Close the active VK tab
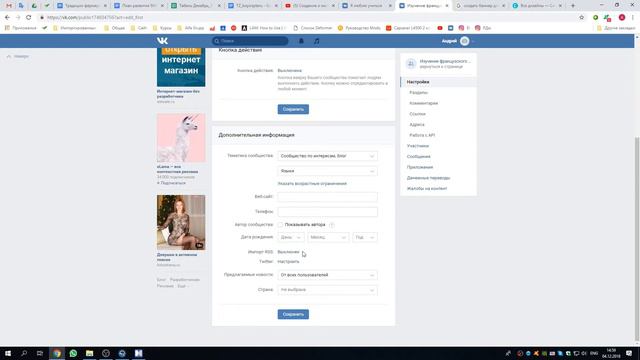This screenshot has width=640, height=360. (x=447, y=6)
